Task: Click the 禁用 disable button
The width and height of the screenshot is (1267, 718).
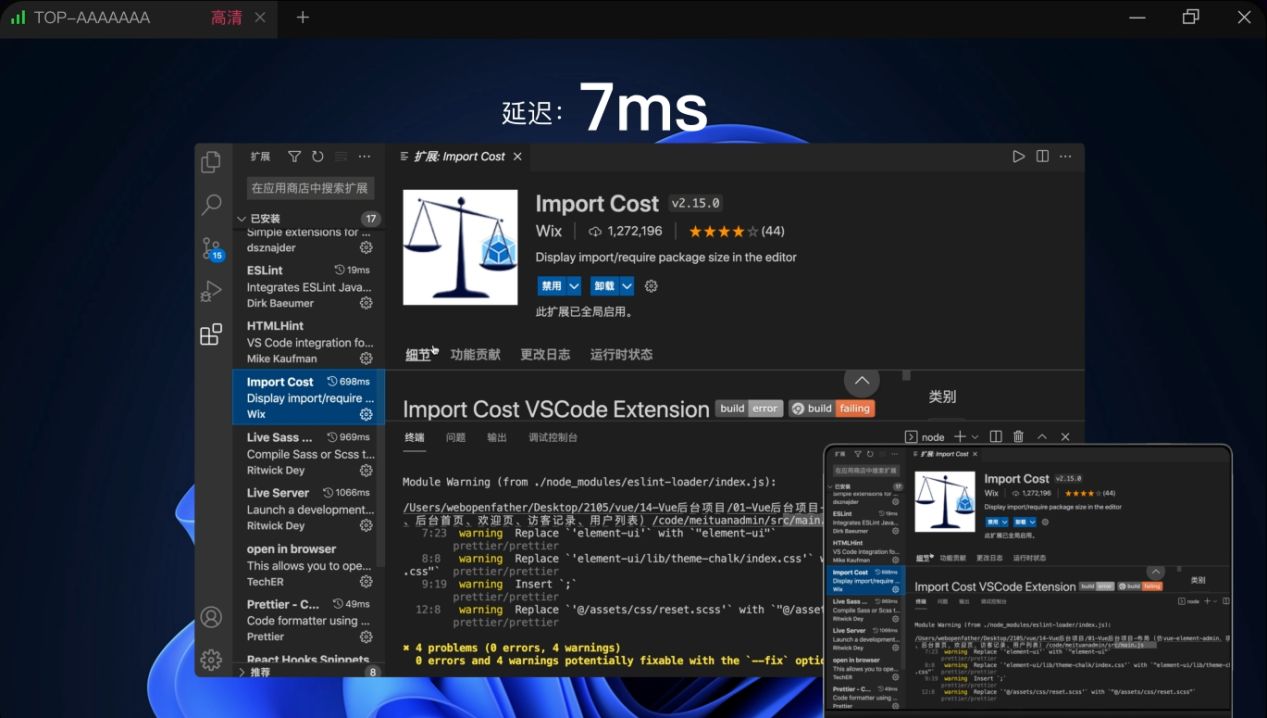Action: (552, 286)
